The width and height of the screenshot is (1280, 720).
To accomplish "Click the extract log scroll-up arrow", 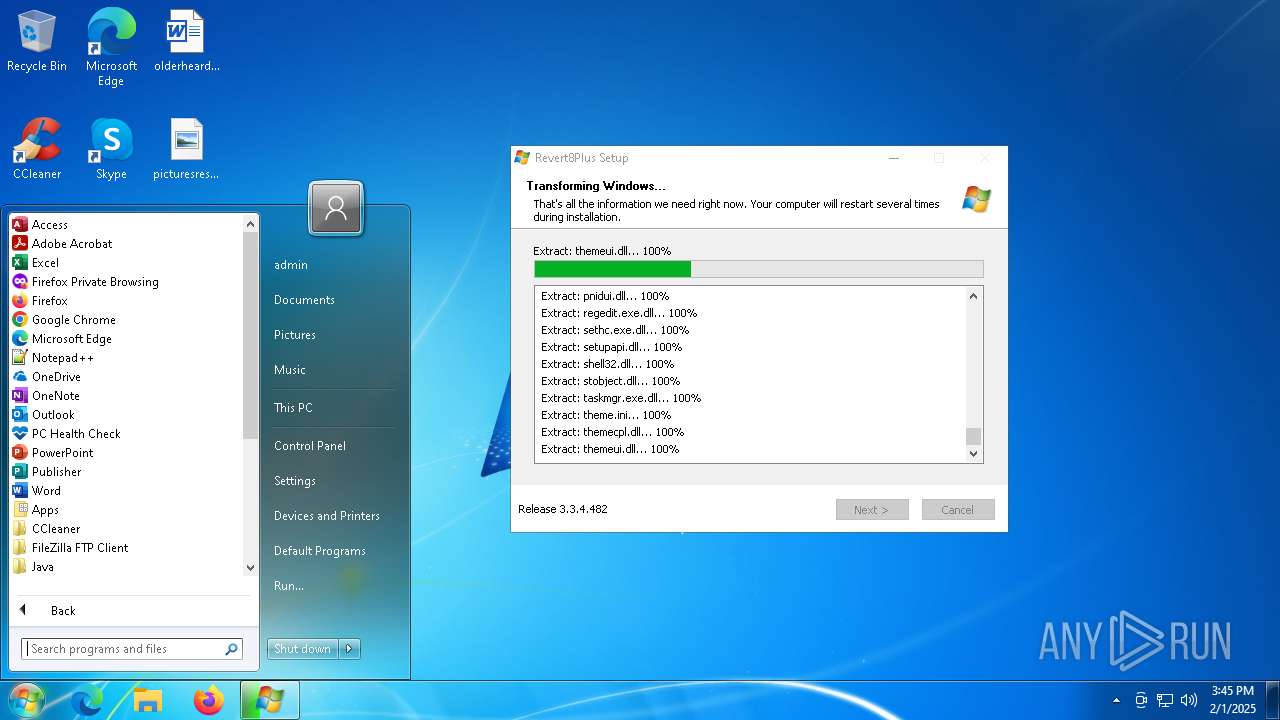I will click(x=973, y=296).
